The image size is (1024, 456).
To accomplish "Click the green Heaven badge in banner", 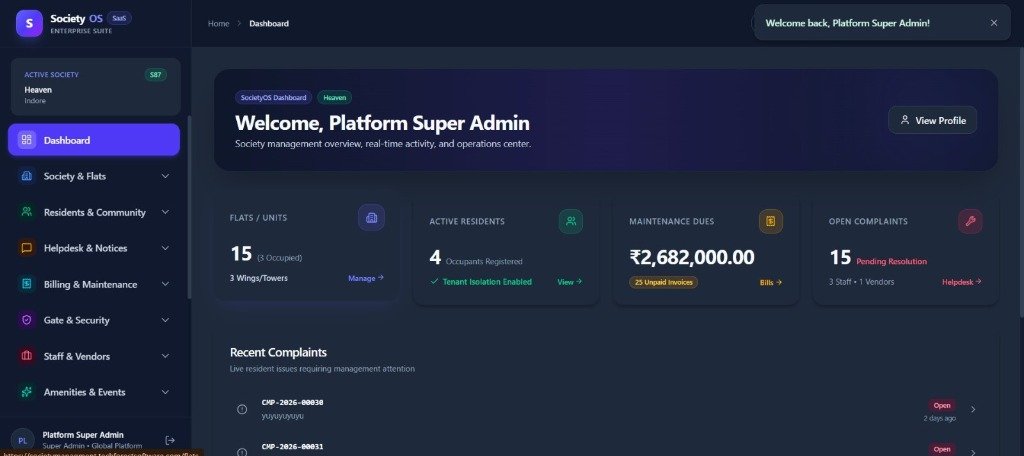I will (x=334, y=97).
